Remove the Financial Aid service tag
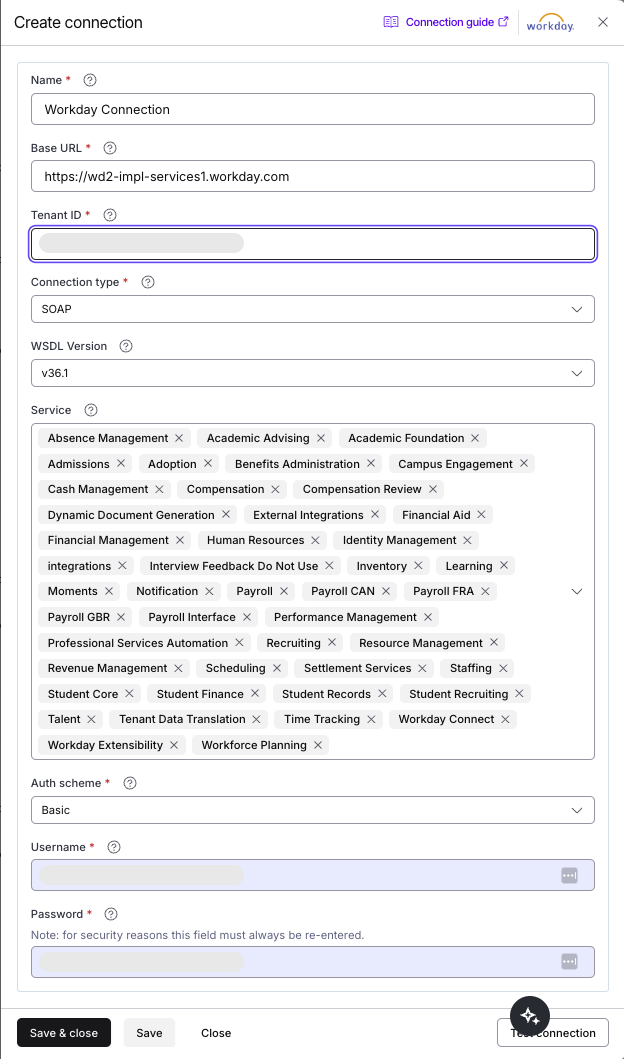This screenshot has height=1059, width=624. tap(482, 515)
